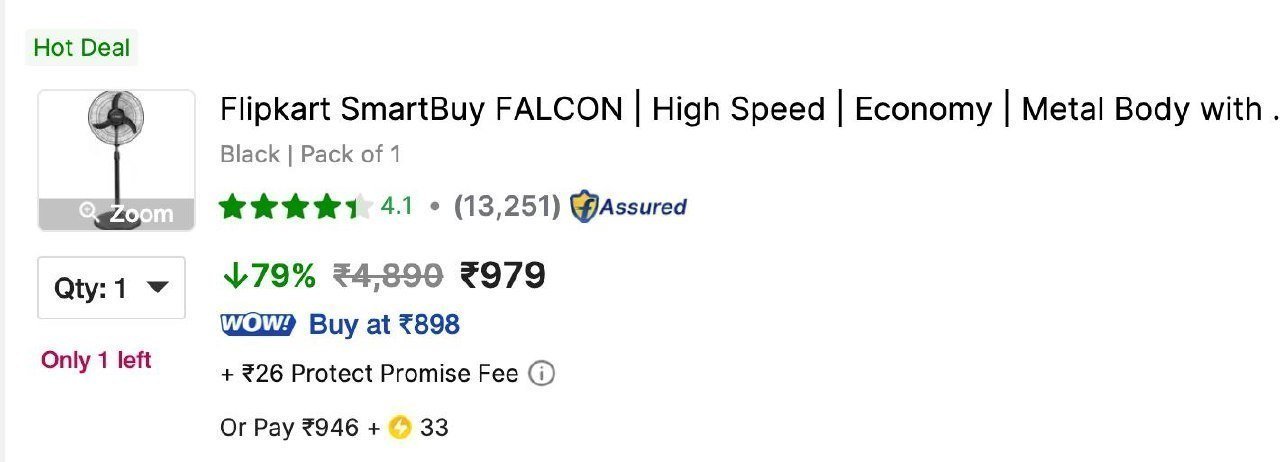Viewport: 1280px width, 462px height.
Task: Click the struck-through ₹4,890 original price
Action: 387,275
